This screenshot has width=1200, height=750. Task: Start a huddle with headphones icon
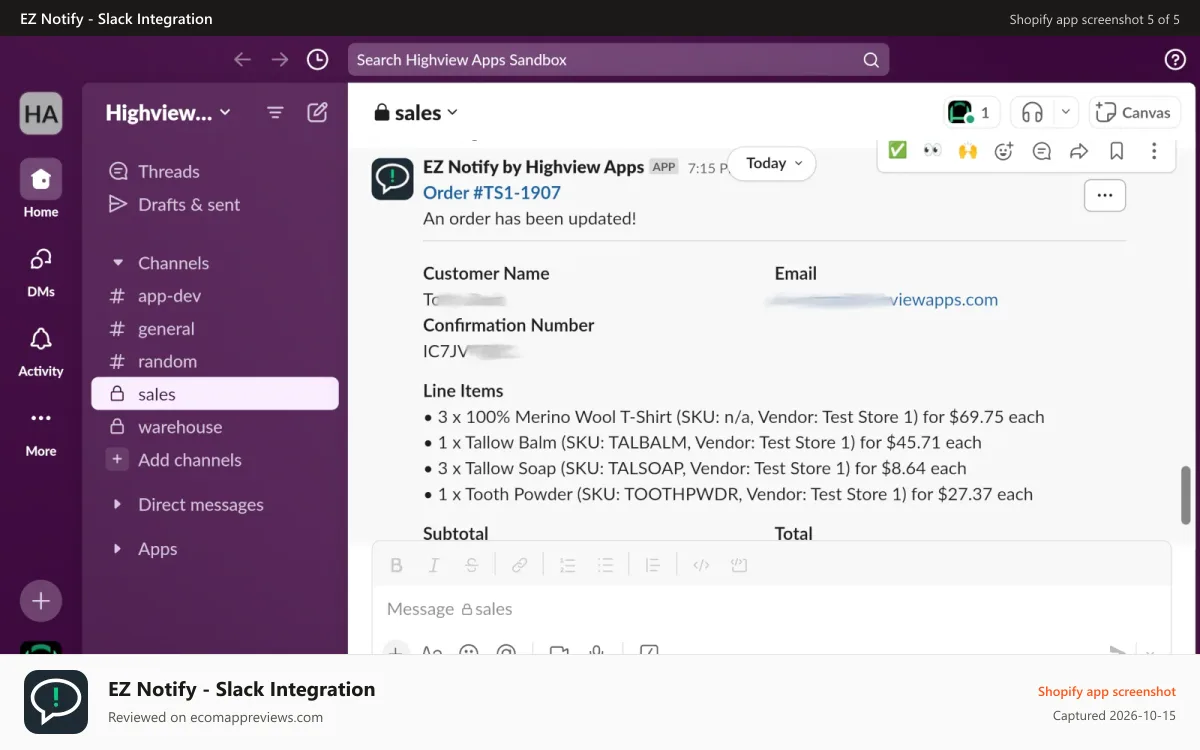(1033, 112)
